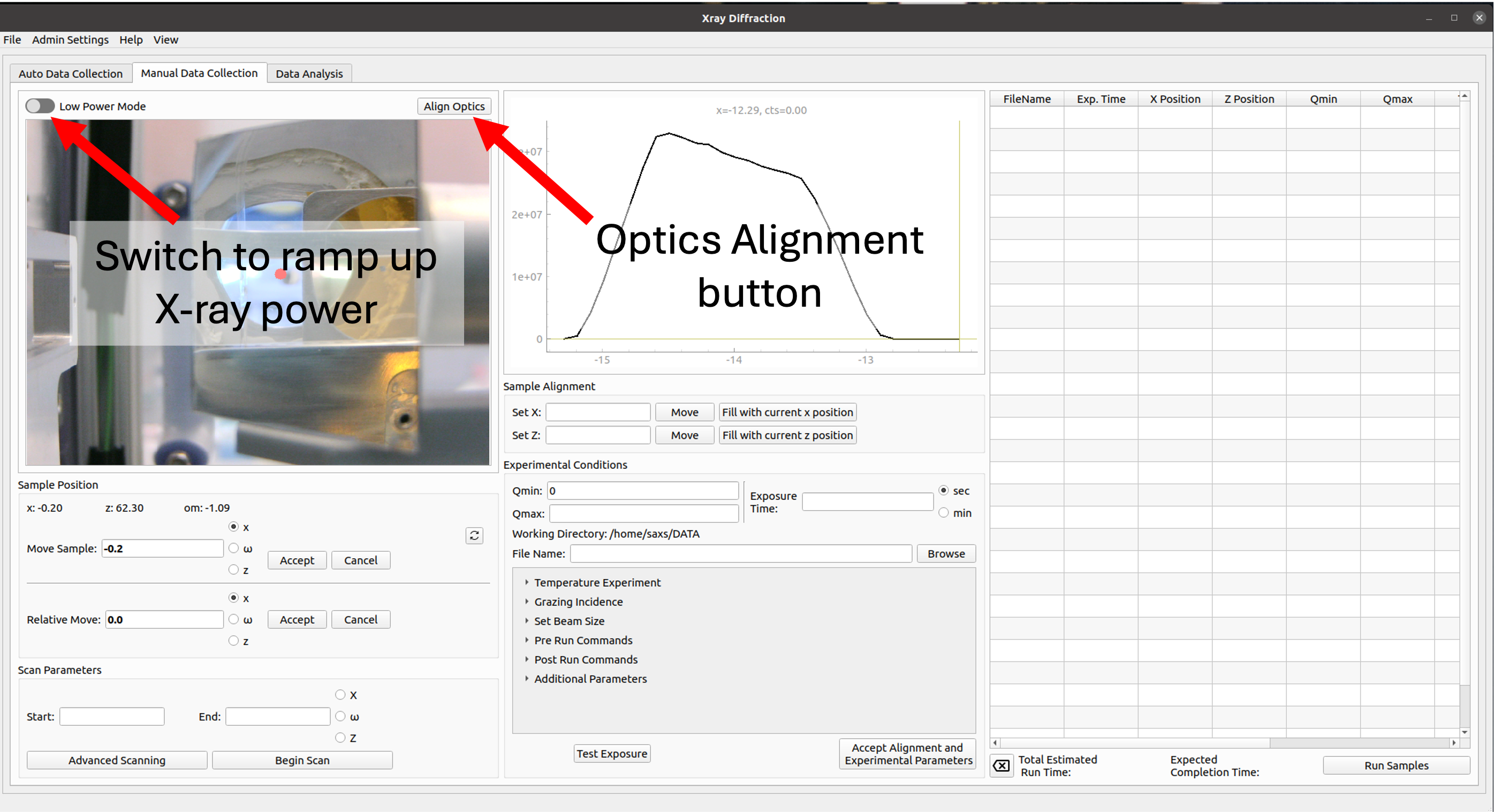The image size is (1494, 812).
Task: Click the Qmax input field
Action: pyautogui.click(x=644, y=513)
